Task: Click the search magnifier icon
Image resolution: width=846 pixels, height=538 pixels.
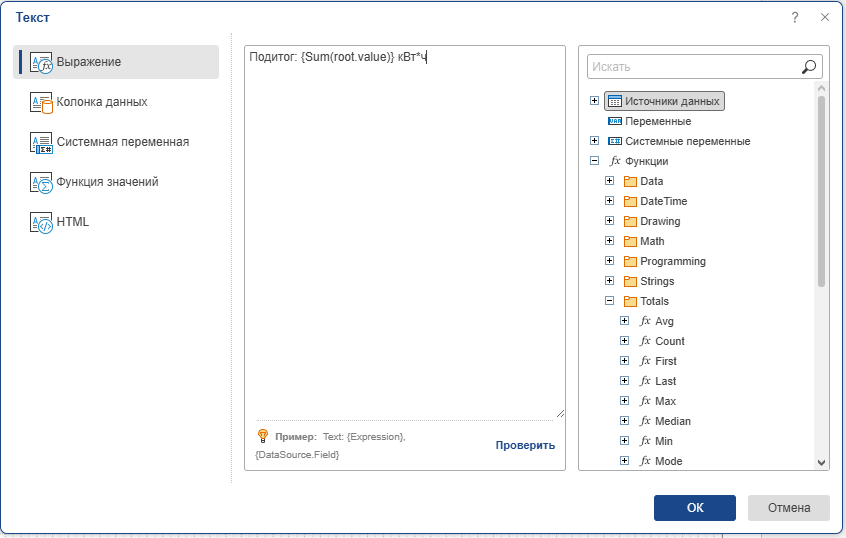Action: click(809, 67)
